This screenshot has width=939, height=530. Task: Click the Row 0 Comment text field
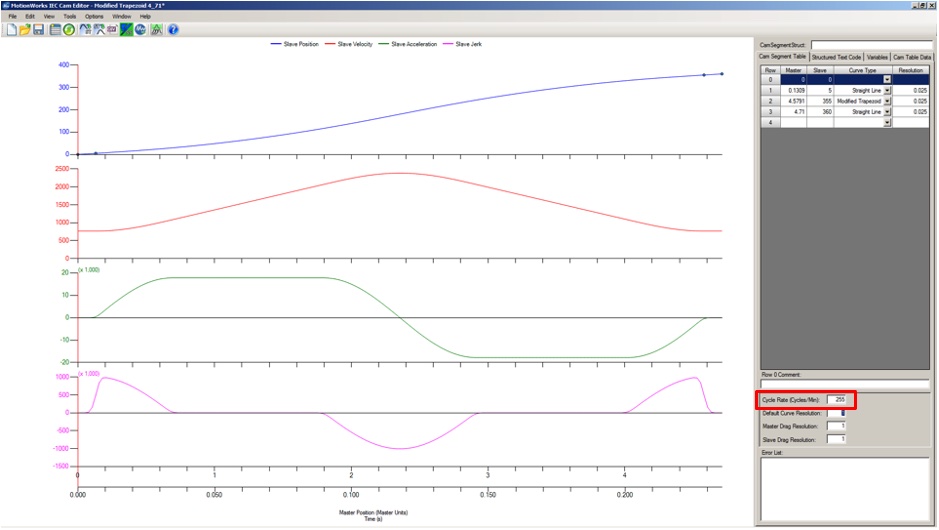pyautogui.click(x=844, y=384)
